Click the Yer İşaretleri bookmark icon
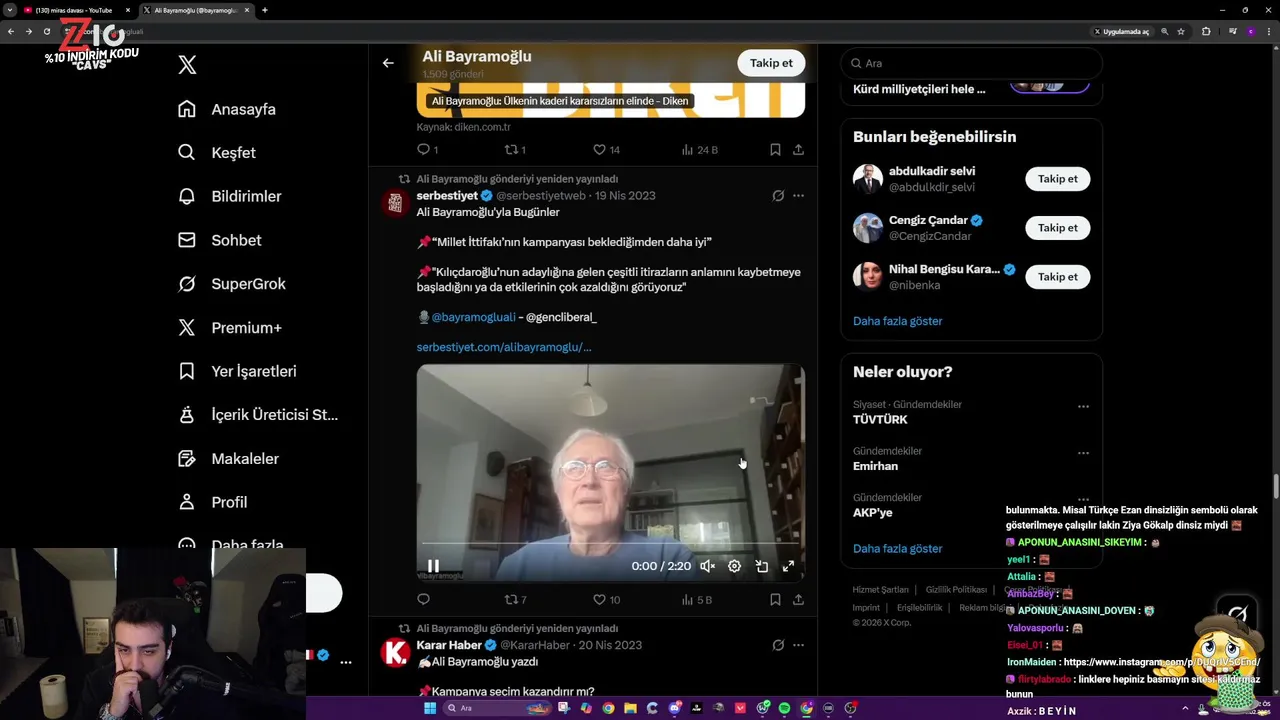1280x720 pixels. click(x=187, y=371)
